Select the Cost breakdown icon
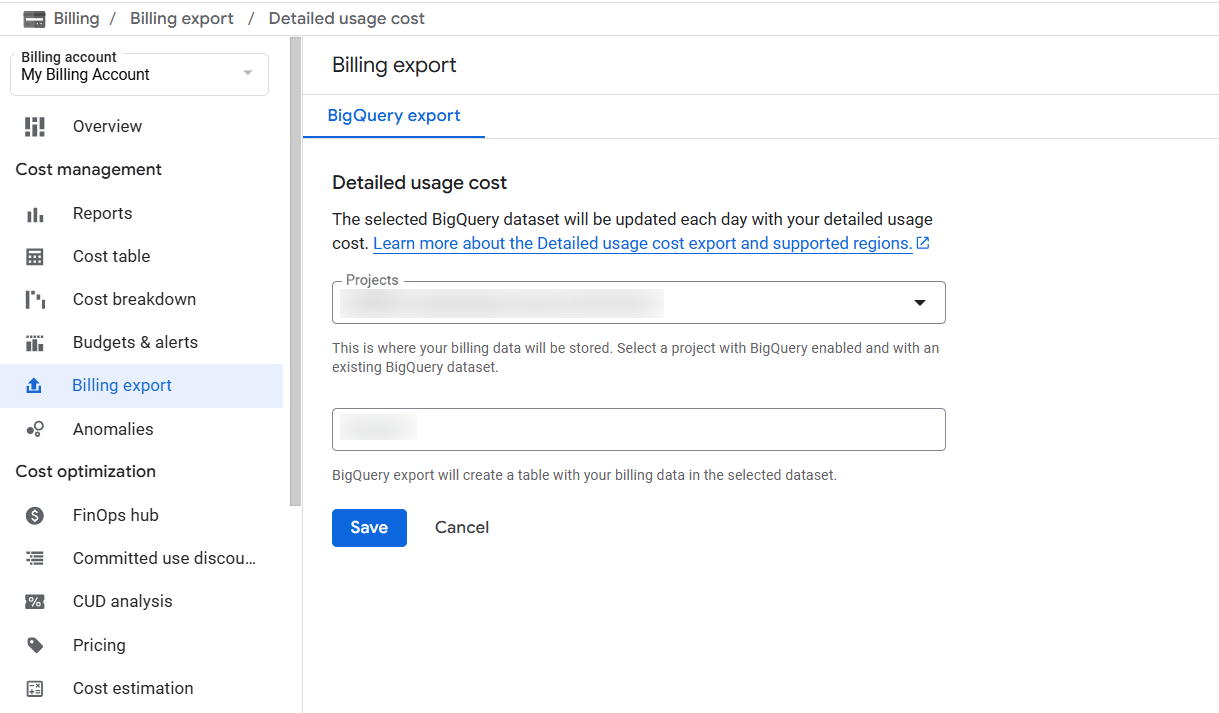Screen dimensions: 1219x713 (35, 300)
